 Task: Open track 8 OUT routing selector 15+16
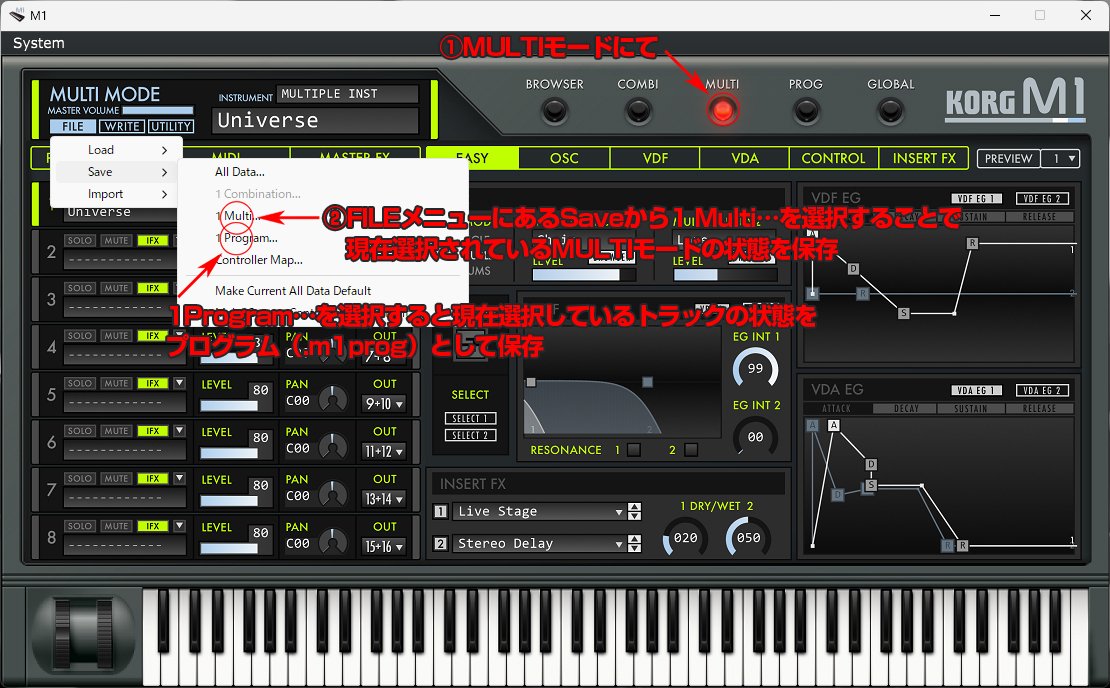click(385, 548)
